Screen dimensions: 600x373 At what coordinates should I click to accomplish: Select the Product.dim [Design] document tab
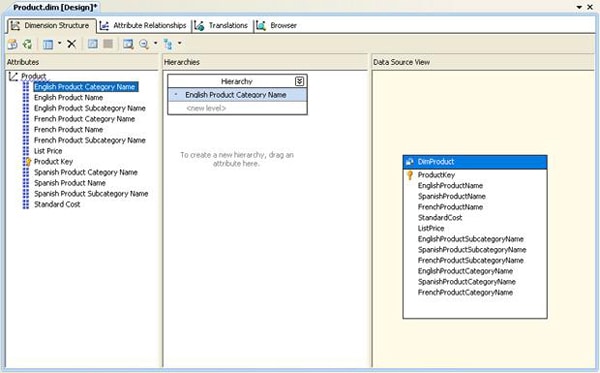coord(55,7)
